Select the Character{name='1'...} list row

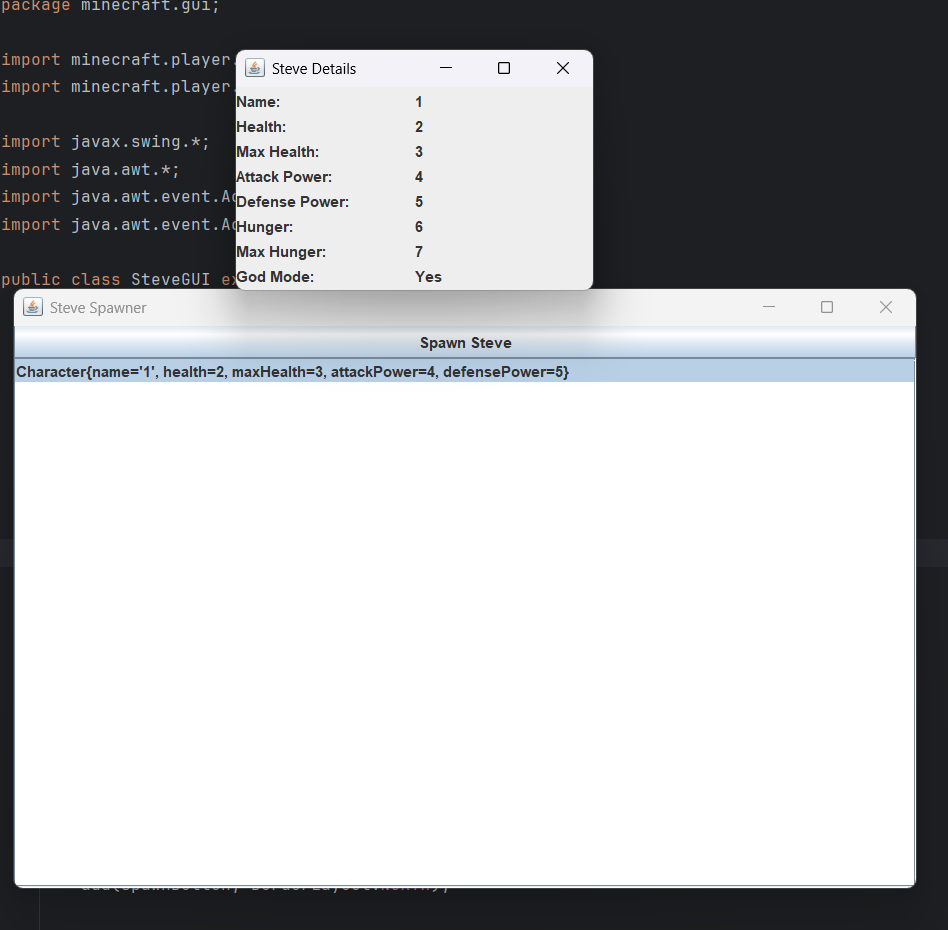click(x=465, y=371)
